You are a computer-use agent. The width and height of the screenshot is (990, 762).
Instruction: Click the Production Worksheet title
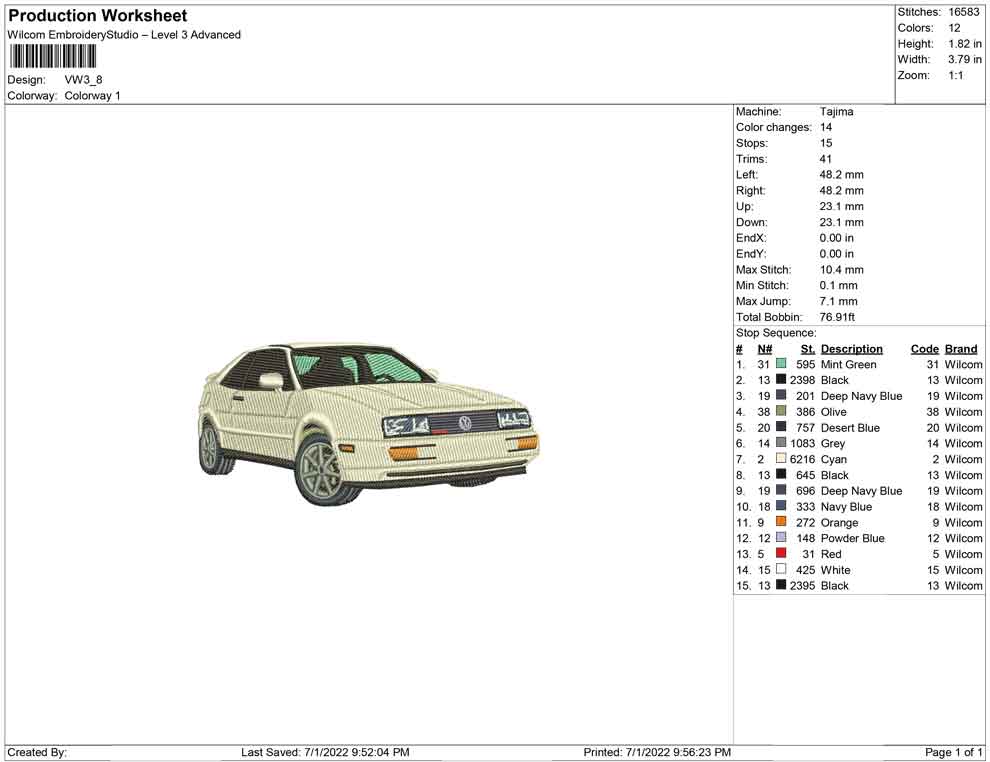tap(97, 16)
